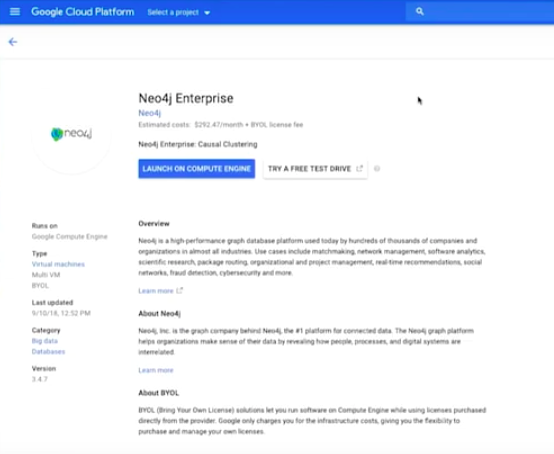This screenshot has width=554, height=454.
Task: Click the last updated date 9/10/18
Action: point(61,313)
